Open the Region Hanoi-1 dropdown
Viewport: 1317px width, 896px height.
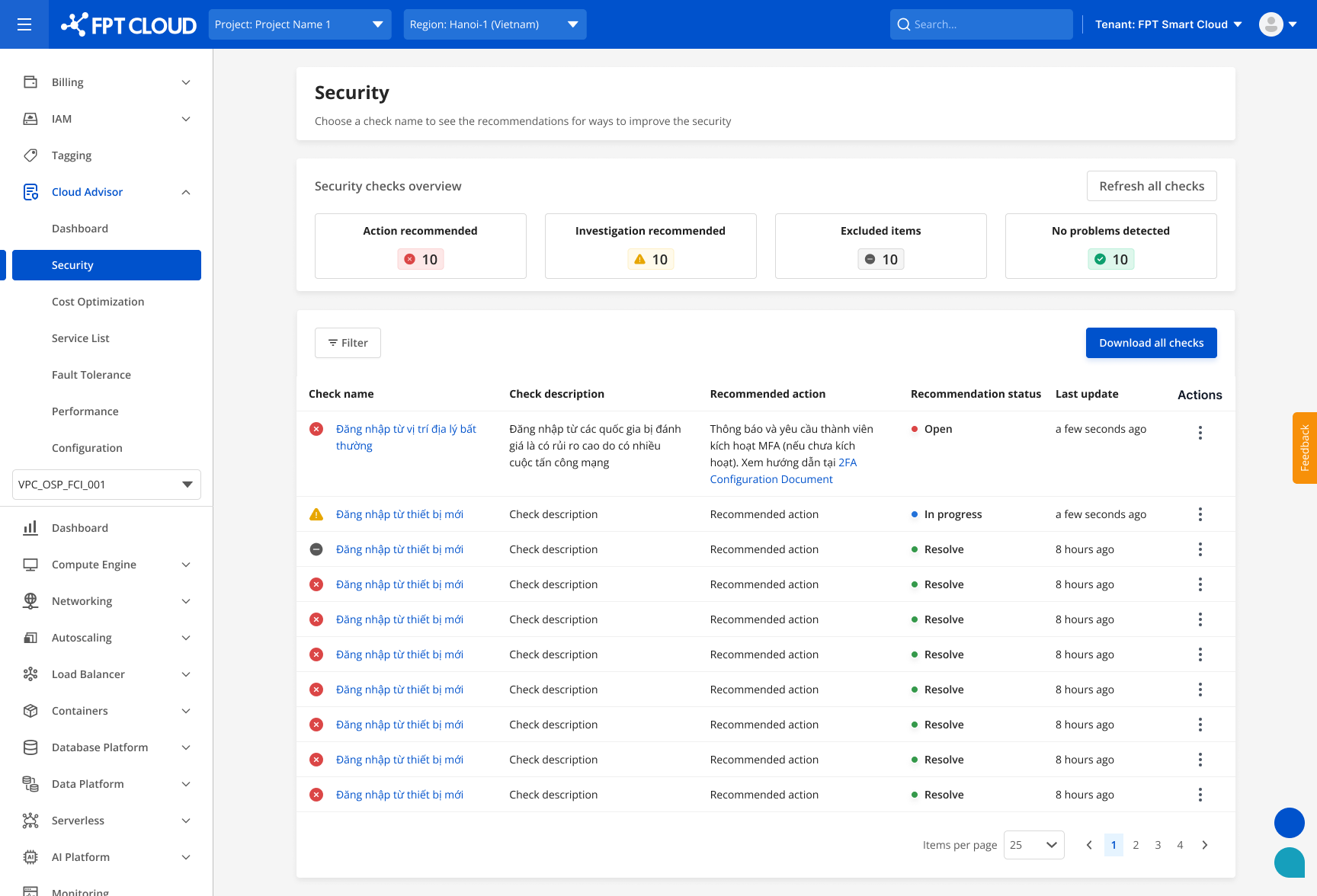(x=495, y=24)
